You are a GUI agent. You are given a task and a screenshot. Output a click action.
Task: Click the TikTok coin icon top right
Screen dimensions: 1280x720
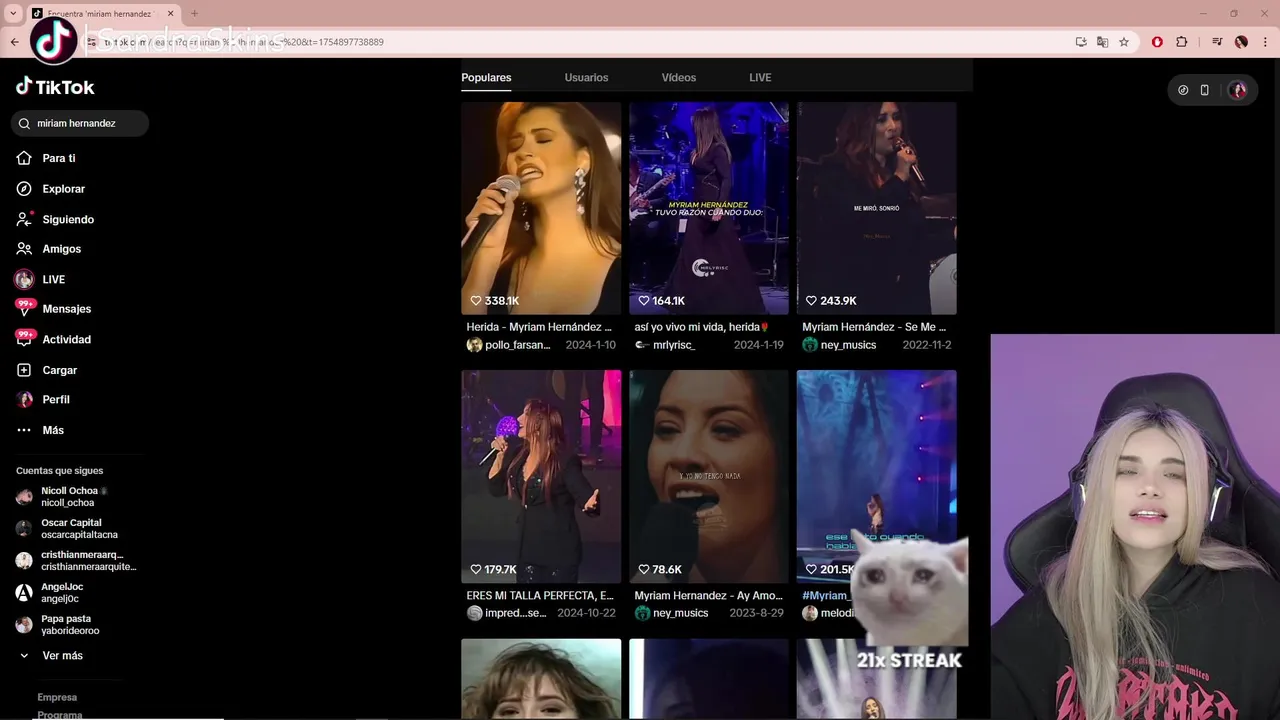pyautogui.click(x=1183, y=90)
